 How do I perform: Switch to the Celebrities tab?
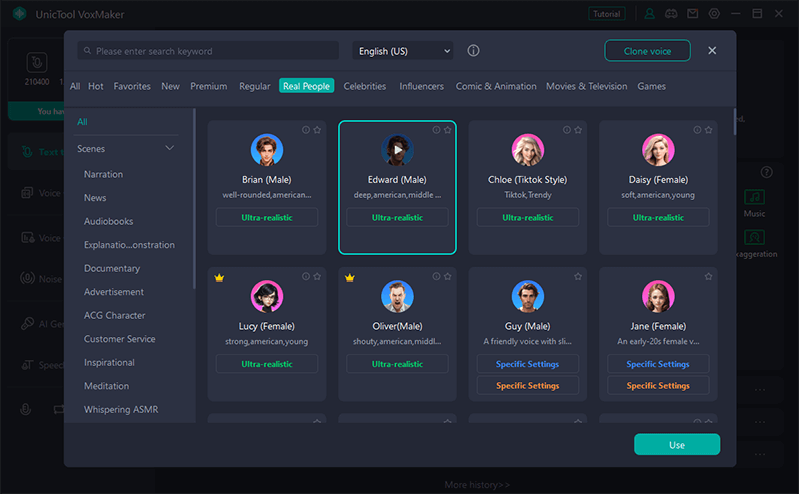(365, 86)
